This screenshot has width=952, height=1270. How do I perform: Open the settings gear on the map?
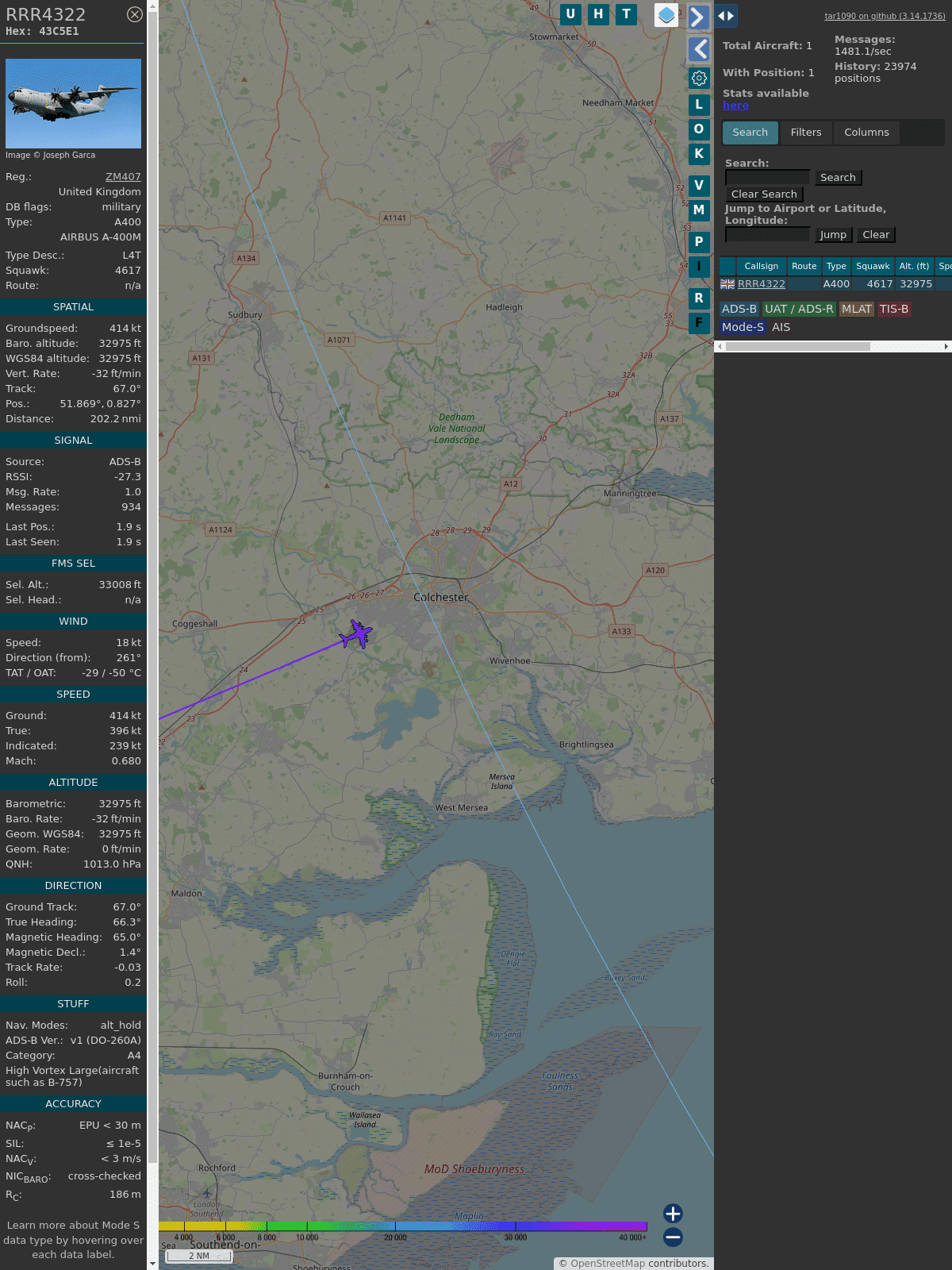(699, 78)
